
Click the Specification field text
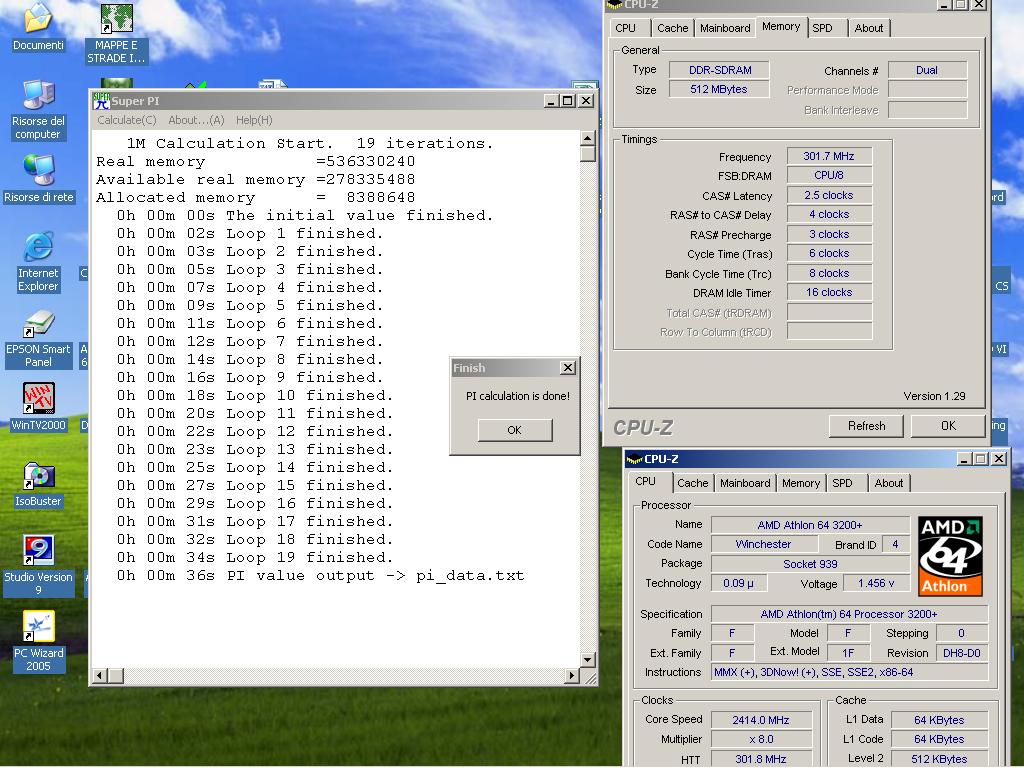pyautogui.click(x=850, y=615)
